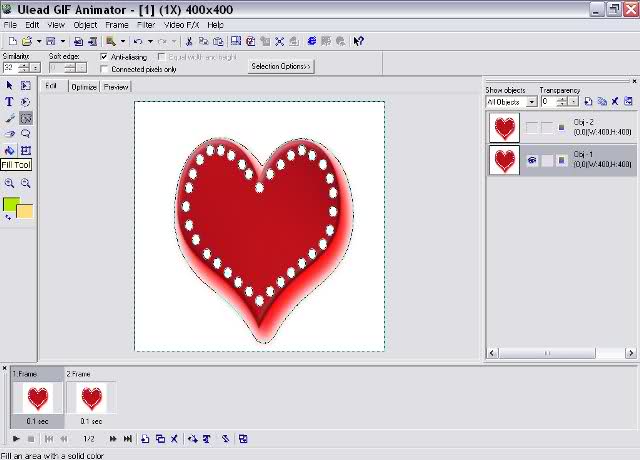Click the Preview in browser icon
The height and width of the screenshot is (460, 640).
[312, 41]
